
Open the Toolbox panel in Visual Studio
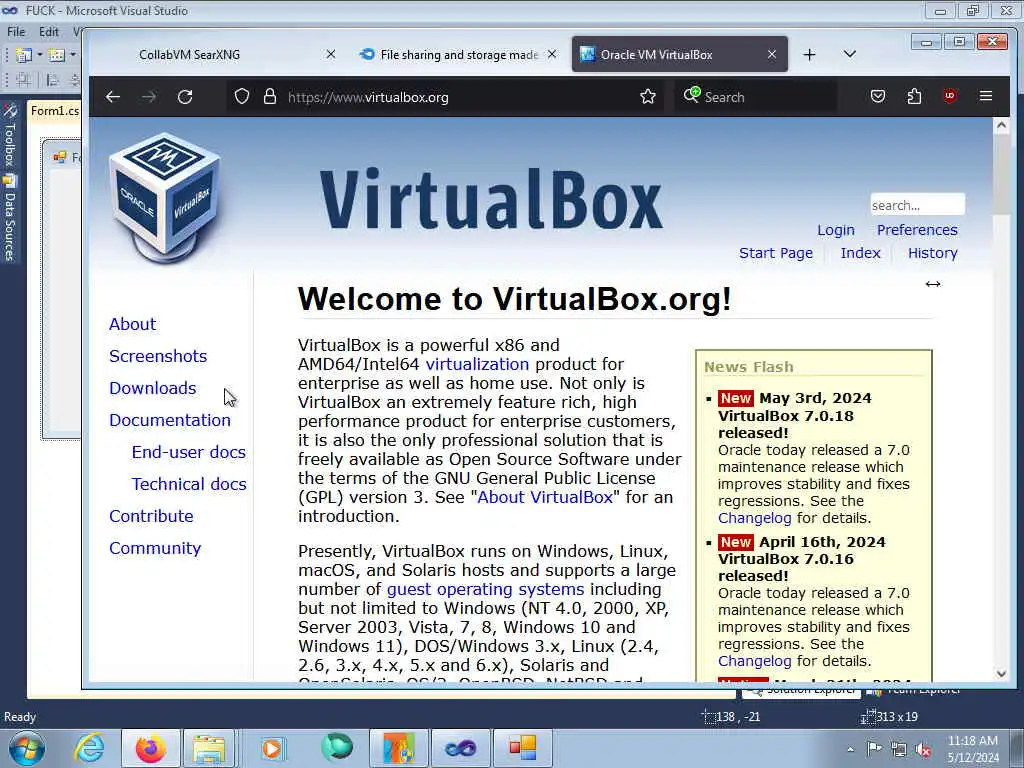[x=9, y=135]
